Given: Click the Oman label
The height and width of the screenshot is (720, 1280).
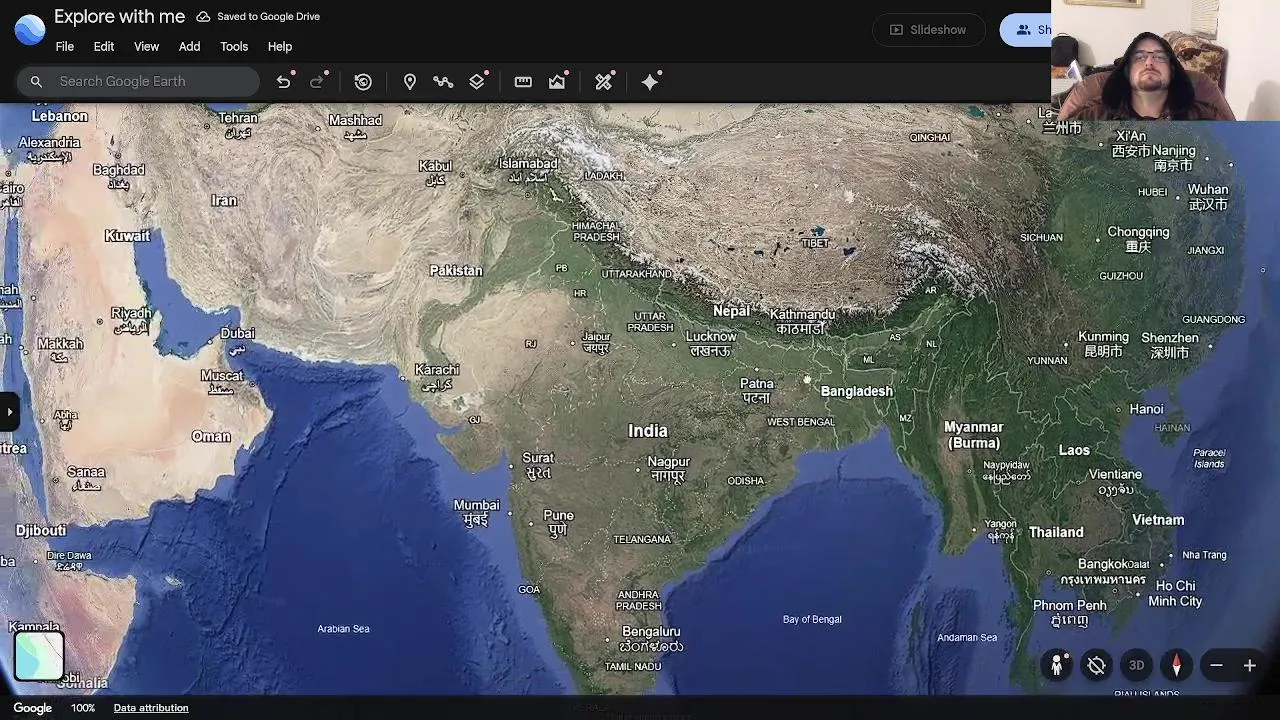Looking at the screenshot, I should click(x=211, y=437).
